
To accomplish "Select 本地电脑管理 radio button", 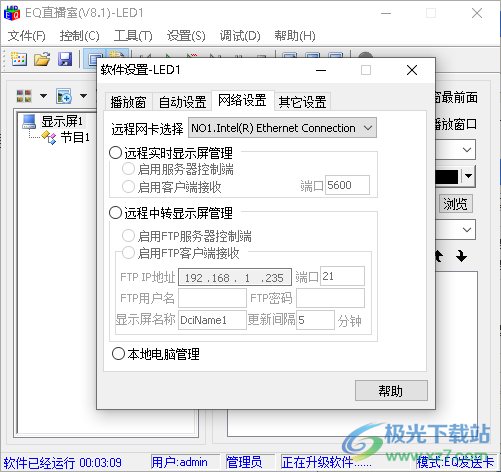I will coord(118,354).
